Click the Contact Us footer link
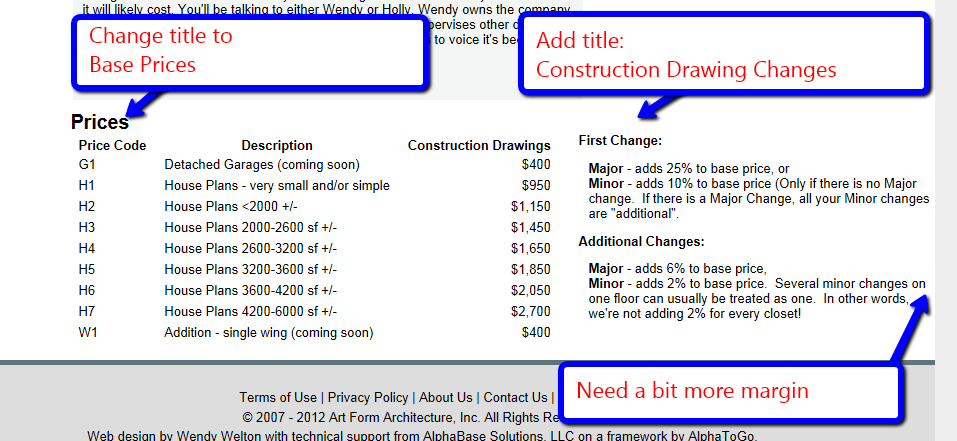Image resolution: width=957 pixels, height=441 pixels. (515, 397)
